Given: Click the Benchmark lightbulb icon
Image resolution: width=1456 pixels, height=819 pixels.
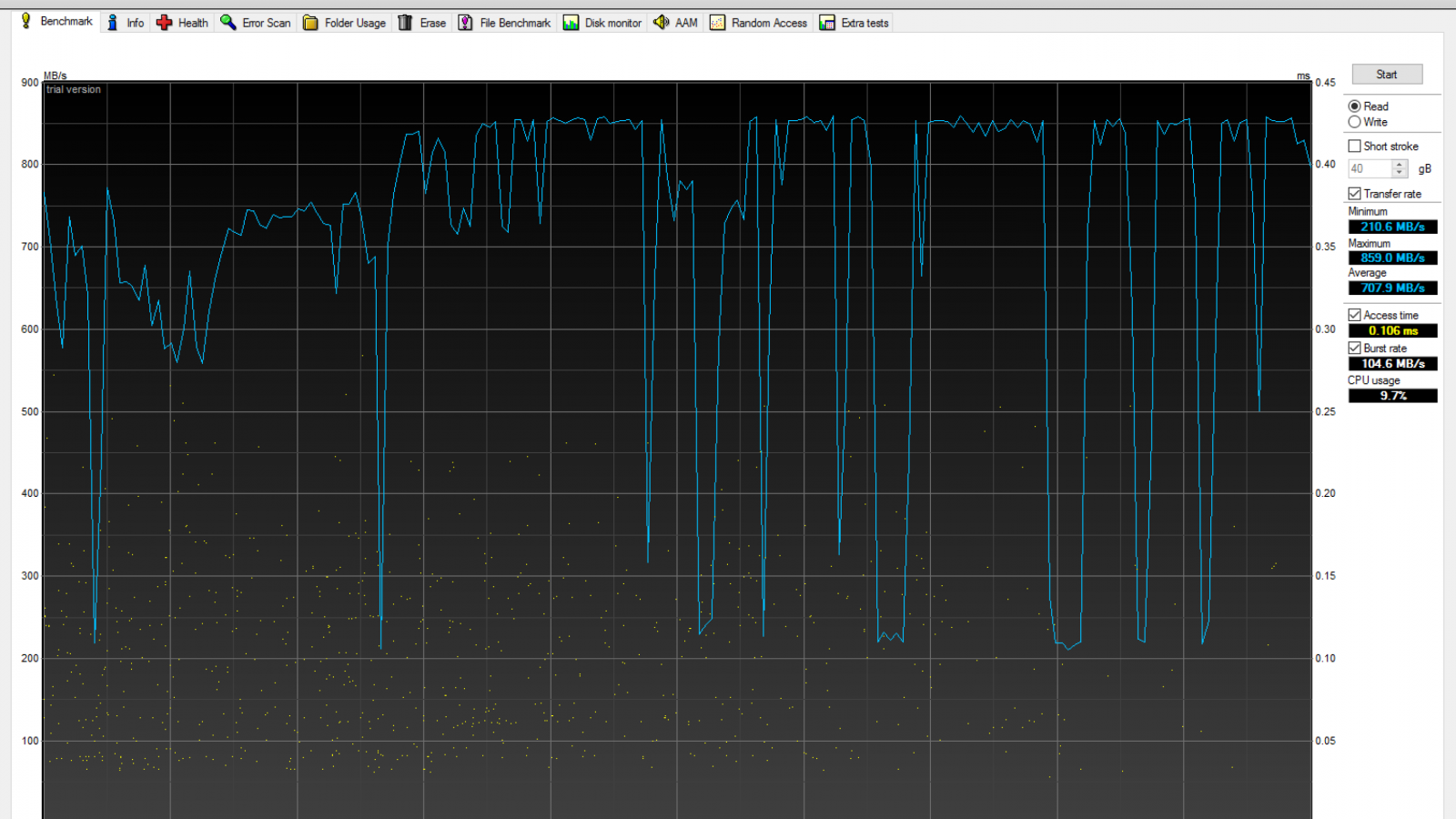Looking at the screenshot, I should pyautogui.click(x=26, y=21).
